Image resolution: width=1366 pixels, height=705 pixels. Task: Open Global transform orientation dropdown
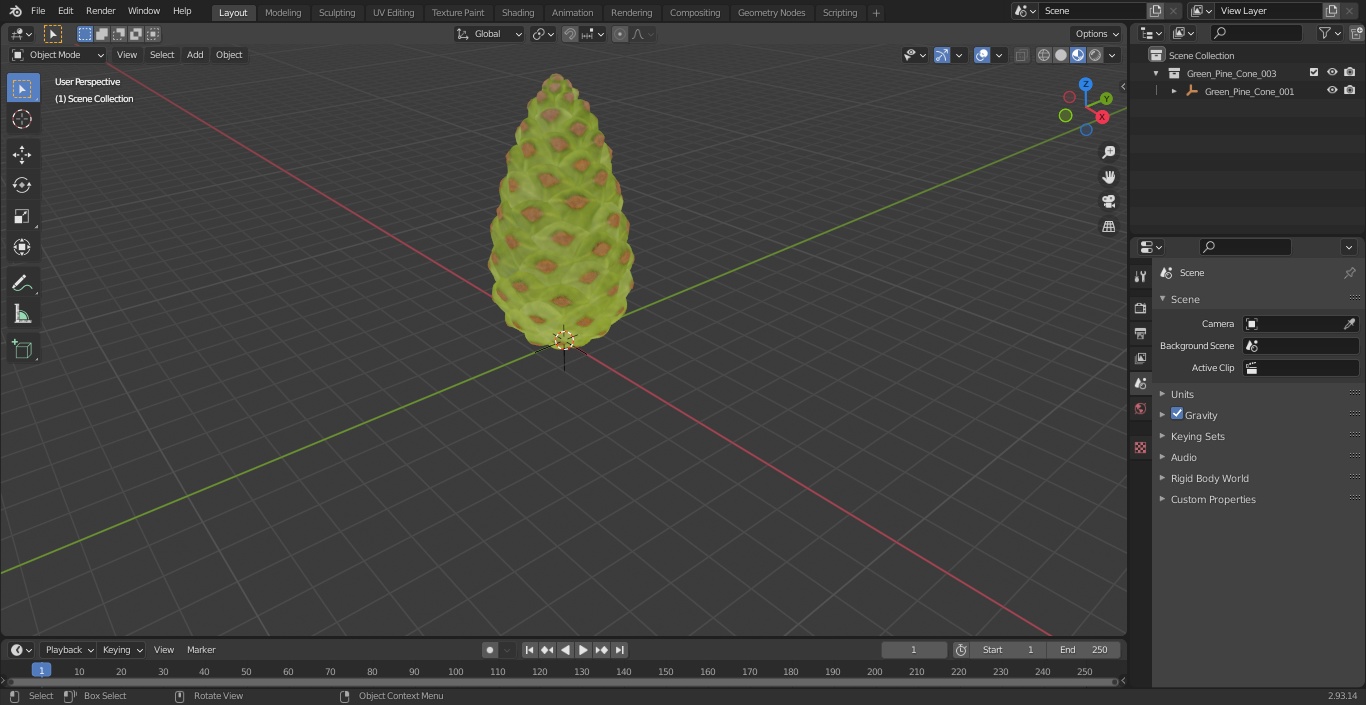(490, 34)
